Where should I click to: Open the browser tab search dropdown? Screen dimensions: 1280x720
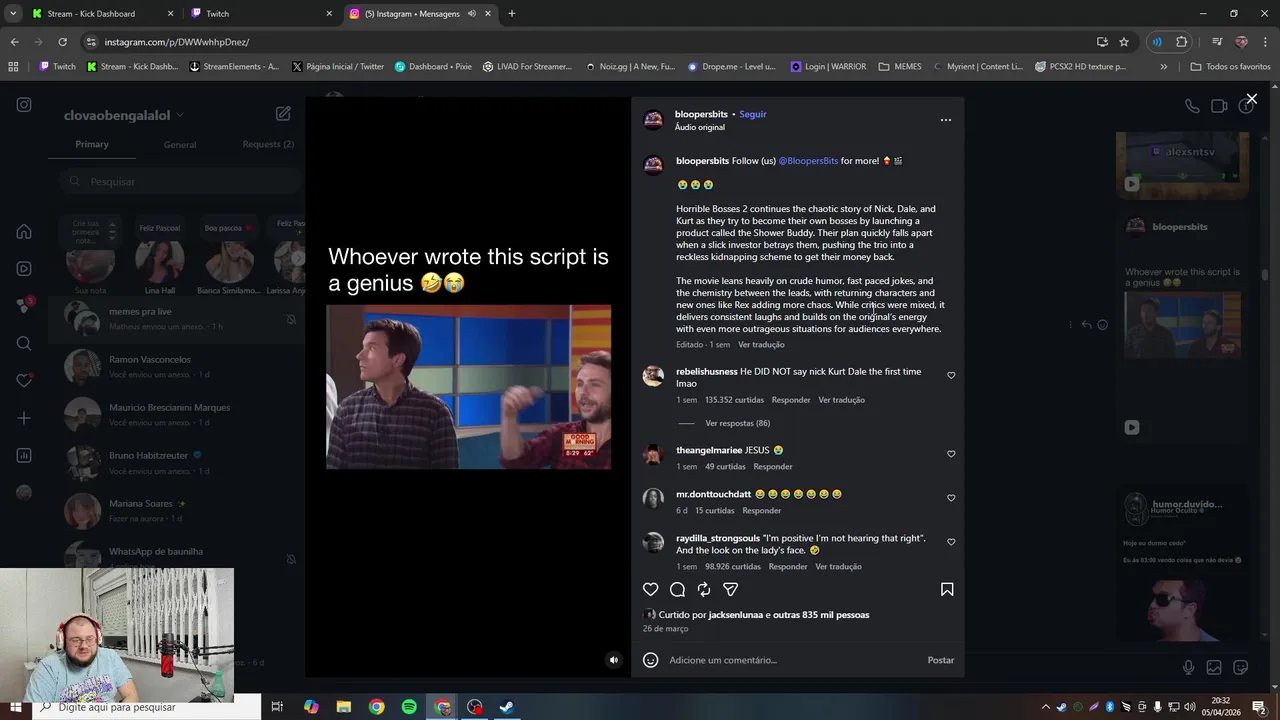pos(13,14)
